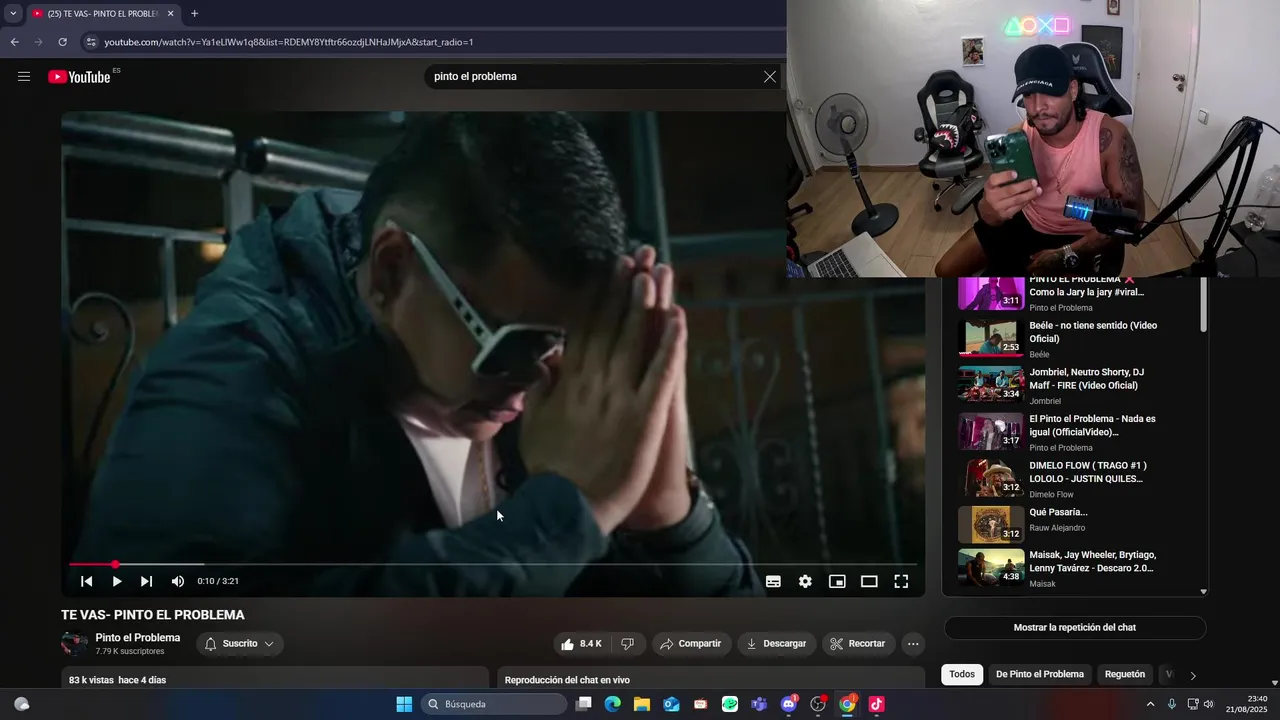Screen dimensions: 1280x720
Task: Open Nada es igual video thumbnail
Action: (x=991, y=431)
